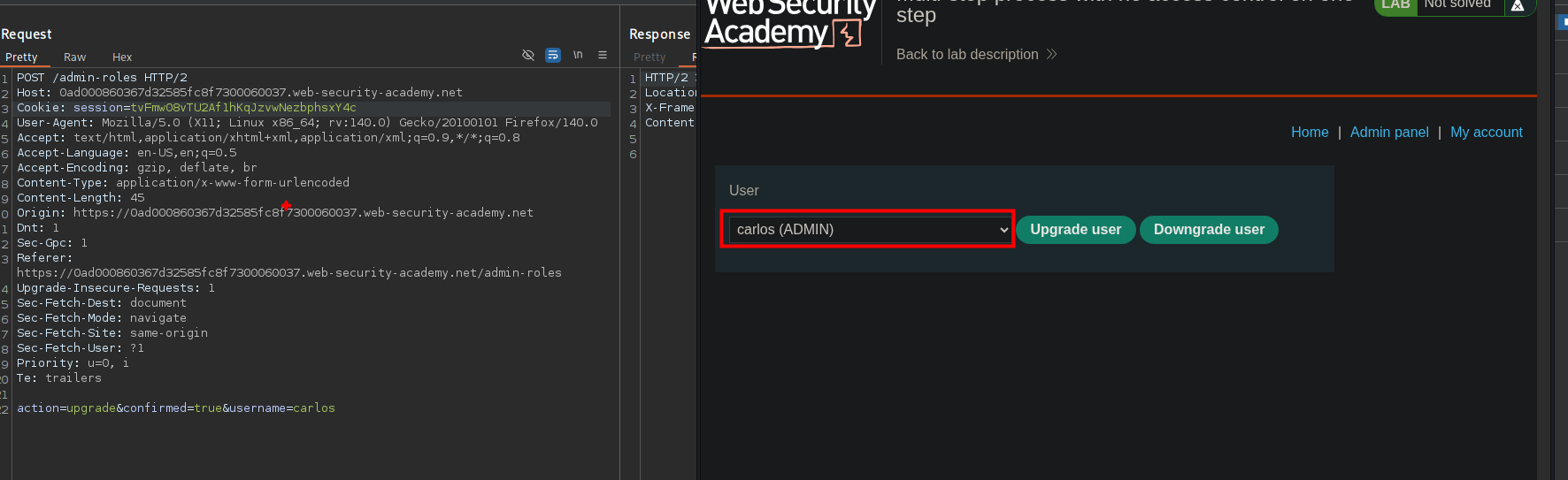This screenshot has width=1568, height=480.
Task: Click the double chevron after lab description
Action: 1051,54
